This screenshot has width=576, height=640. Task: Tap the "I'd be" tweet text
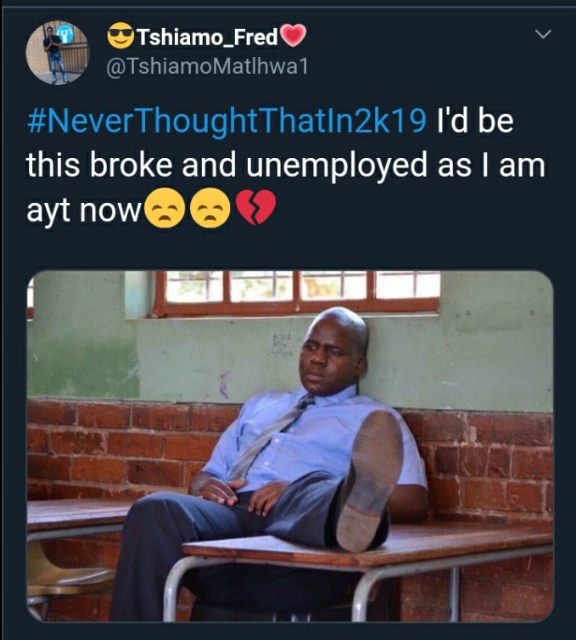[x=475, y=121]
